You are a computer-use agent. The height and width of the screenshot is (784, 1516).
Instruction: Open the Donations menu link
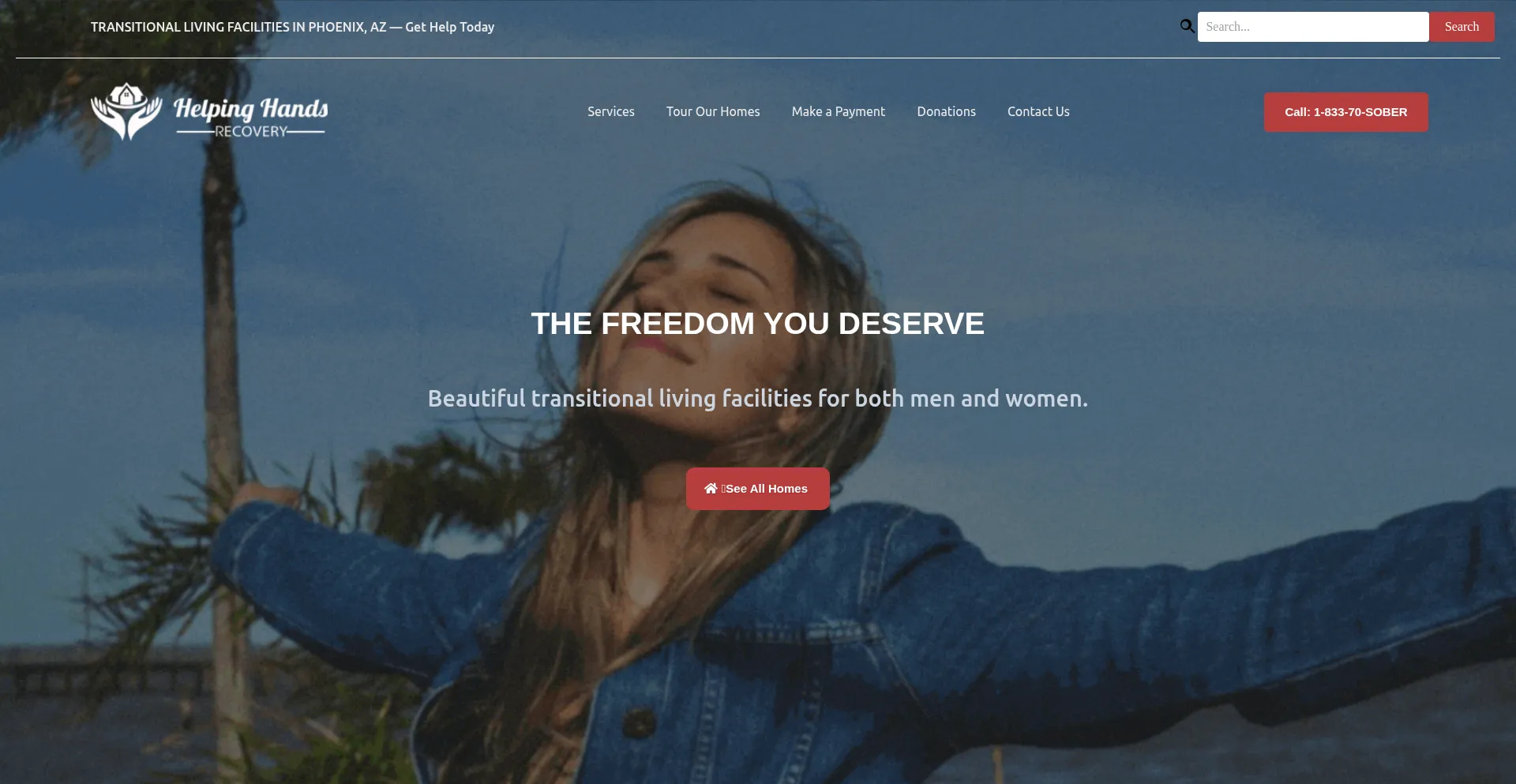pyautogui.click(x=946, y=111)
